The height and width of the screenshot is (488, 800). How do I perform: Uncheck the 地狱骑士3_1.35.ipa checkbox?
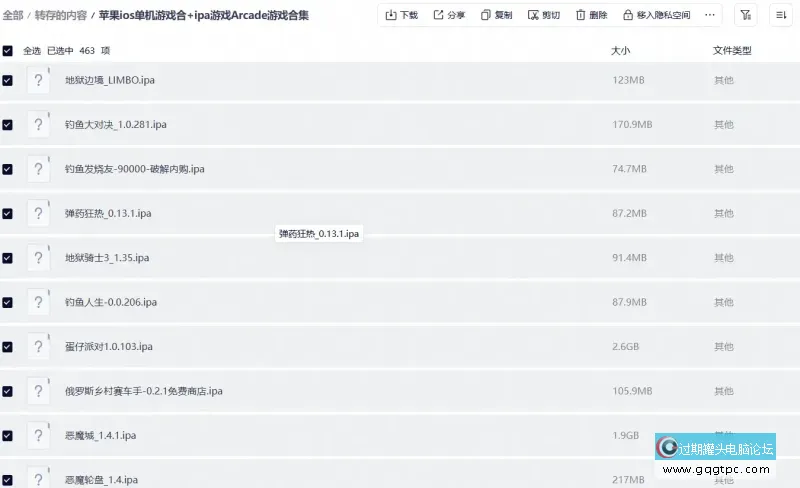click(8, 258)
